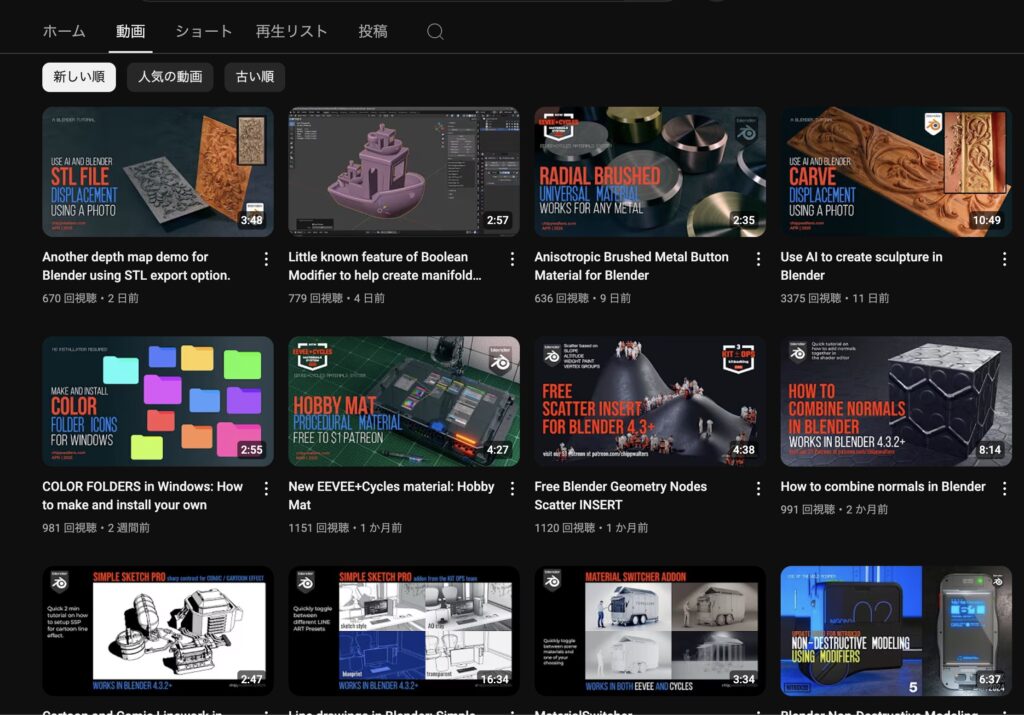
Task: Go to the ホーム tab
Action: (x=64, y=31)
